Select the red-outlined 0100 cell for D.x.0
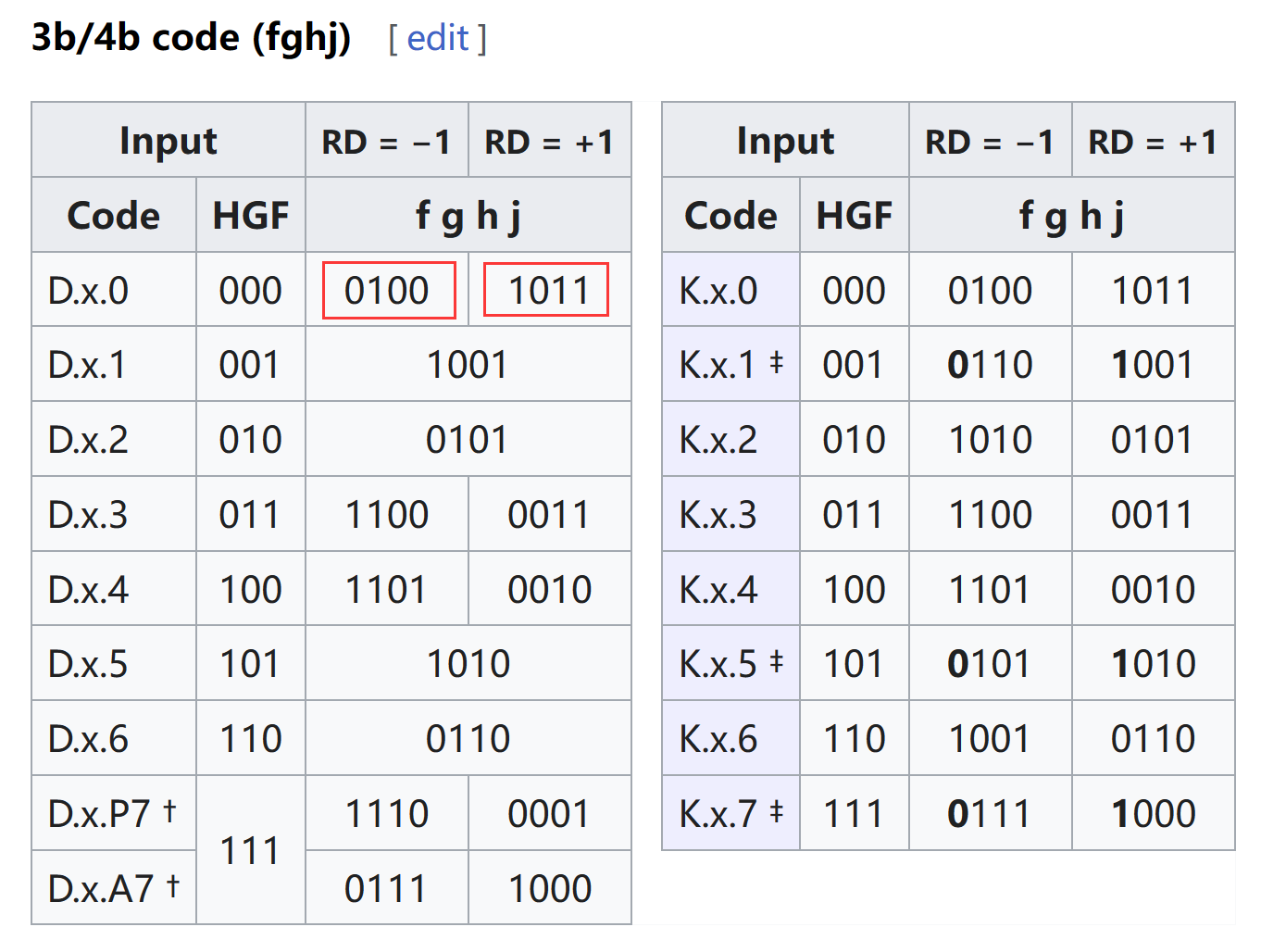The image size is (1261, 952). [x=388, y=291]
